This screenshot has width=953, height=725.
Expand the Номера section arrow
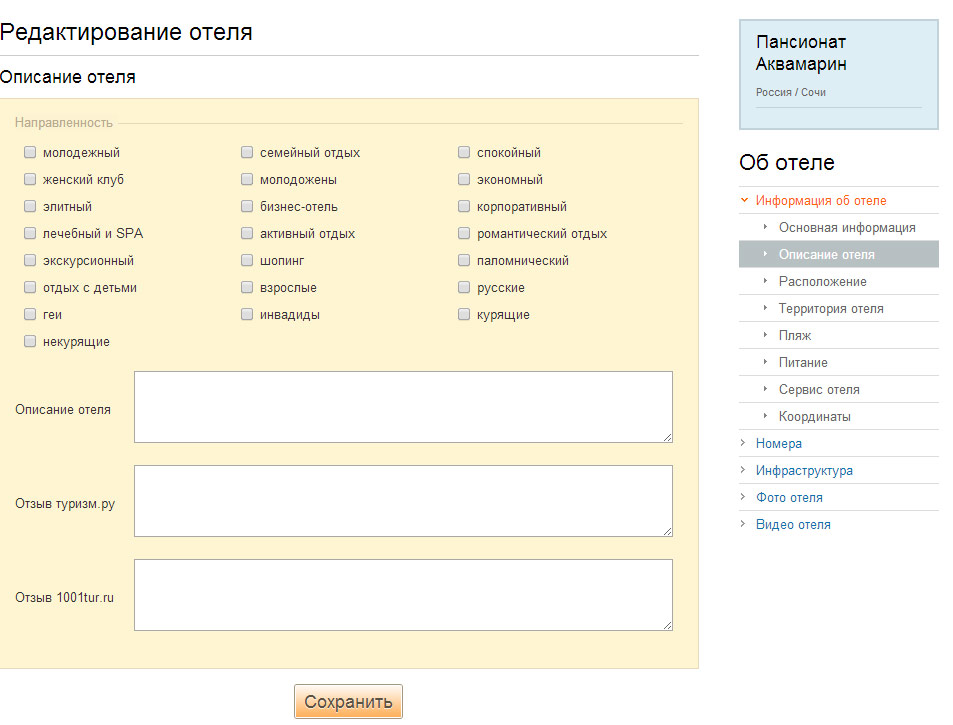(x=743, y=443)
